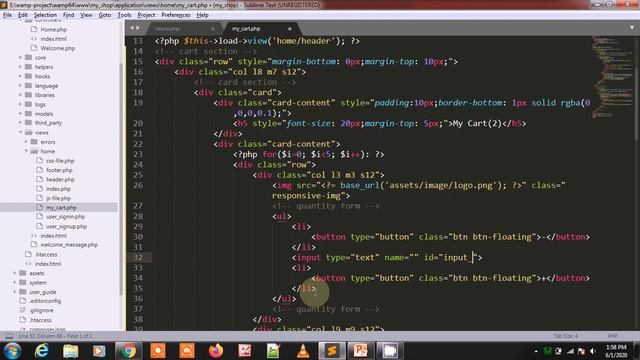Expand the core folder

coord(20,58)
